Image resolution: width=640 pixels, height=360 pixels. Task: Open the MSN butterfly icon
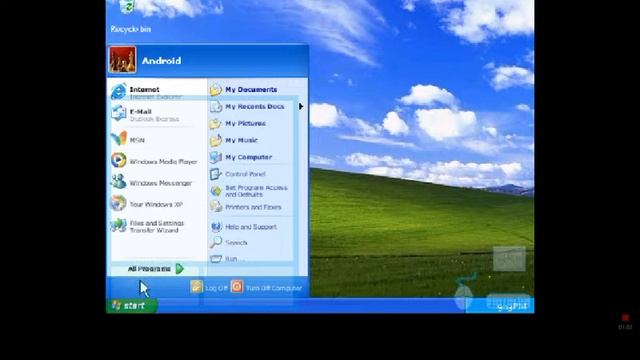click(x=118, y=139)
